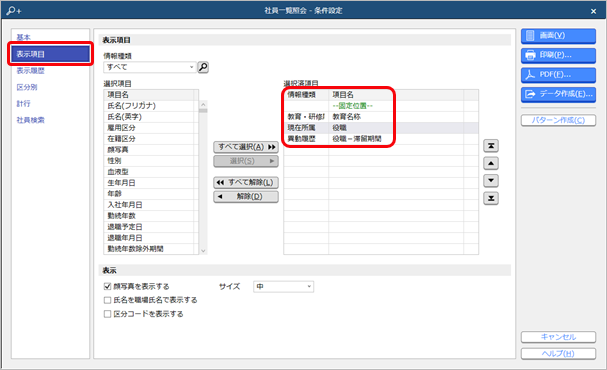Image resolution: width=607 pixels, height=370 pixels.
Task: Click the down arrow of the 選択項目 list scrollbar
Action: [203, 251]
